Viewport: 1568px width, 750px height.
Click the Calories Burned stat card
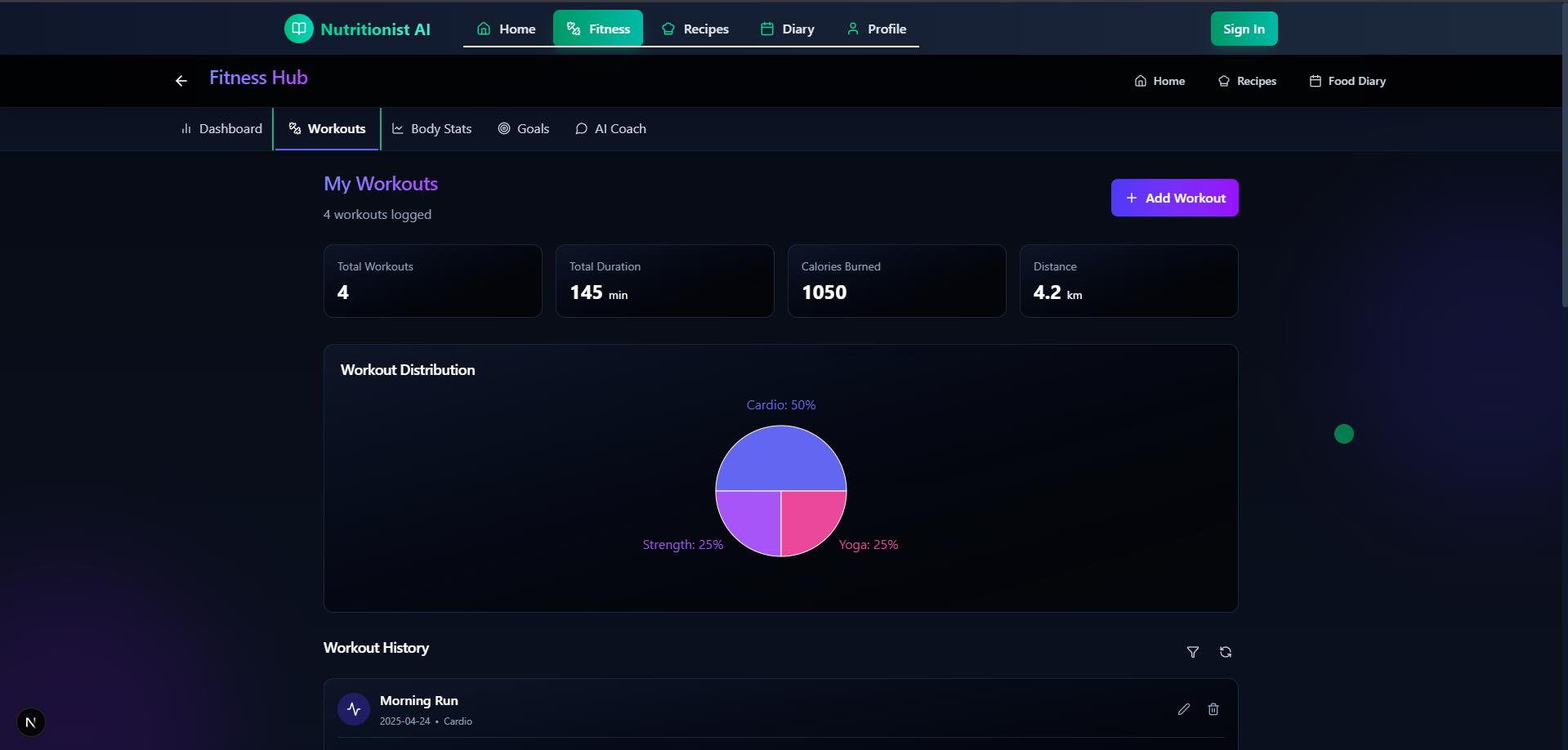(897, 281)
